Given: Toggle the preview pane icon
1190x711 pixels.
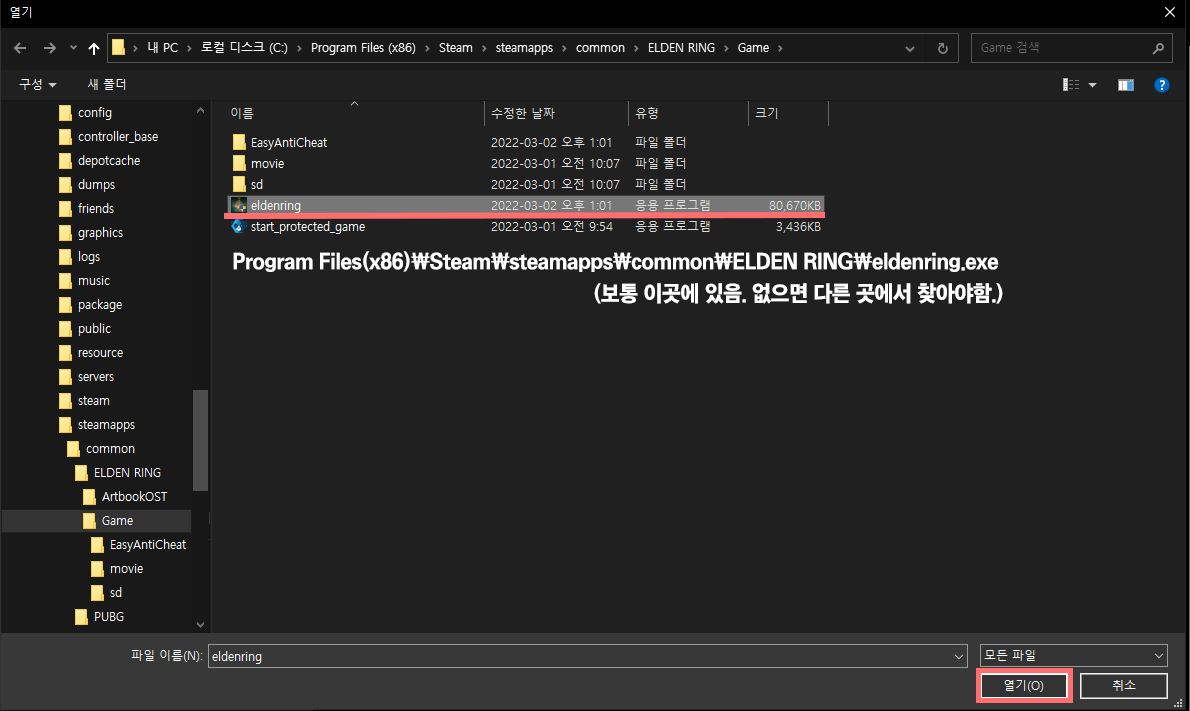Looking at the screenshot, I should (1125, 84).
